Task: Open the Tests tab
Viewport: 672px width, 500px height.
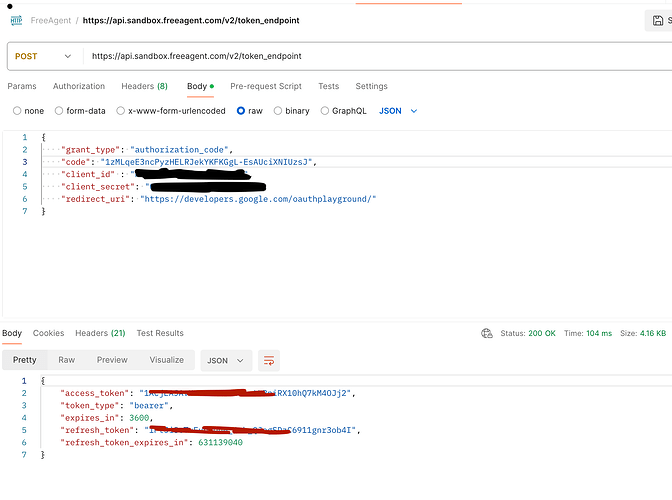Action: (x=328, y=86)
